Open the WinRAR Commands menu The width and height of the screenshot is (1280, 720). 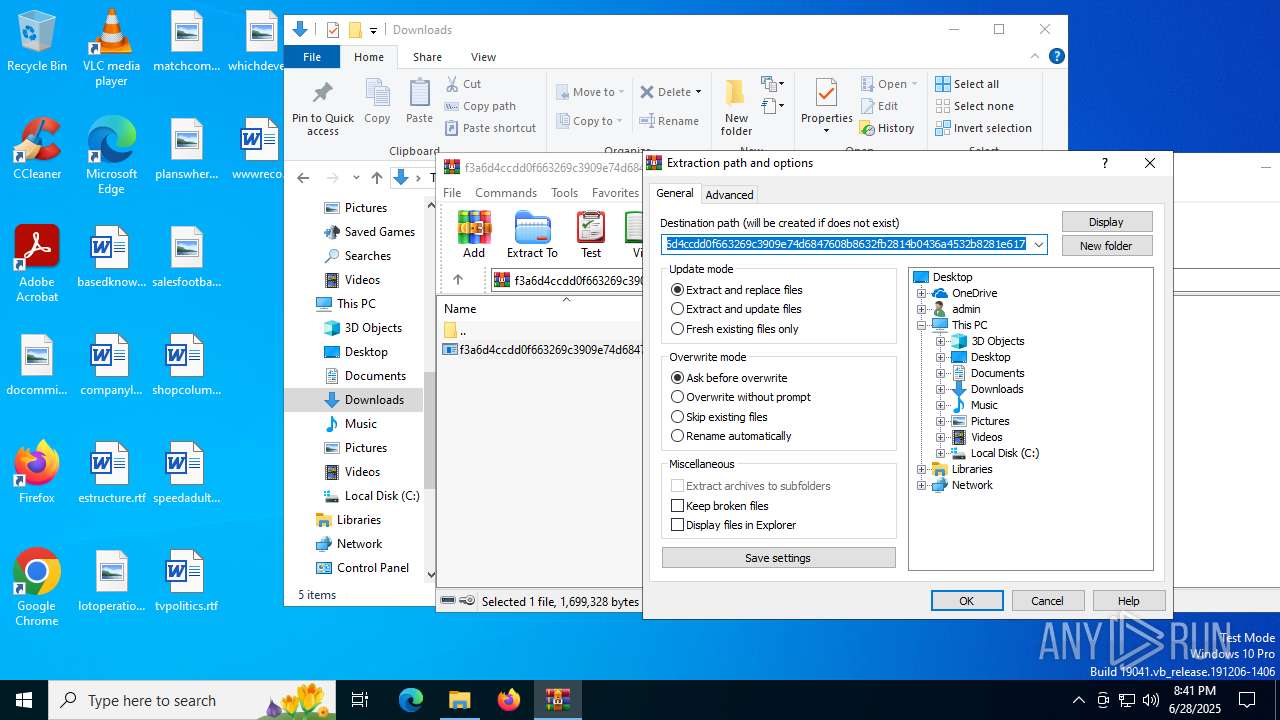click(506, 193)
